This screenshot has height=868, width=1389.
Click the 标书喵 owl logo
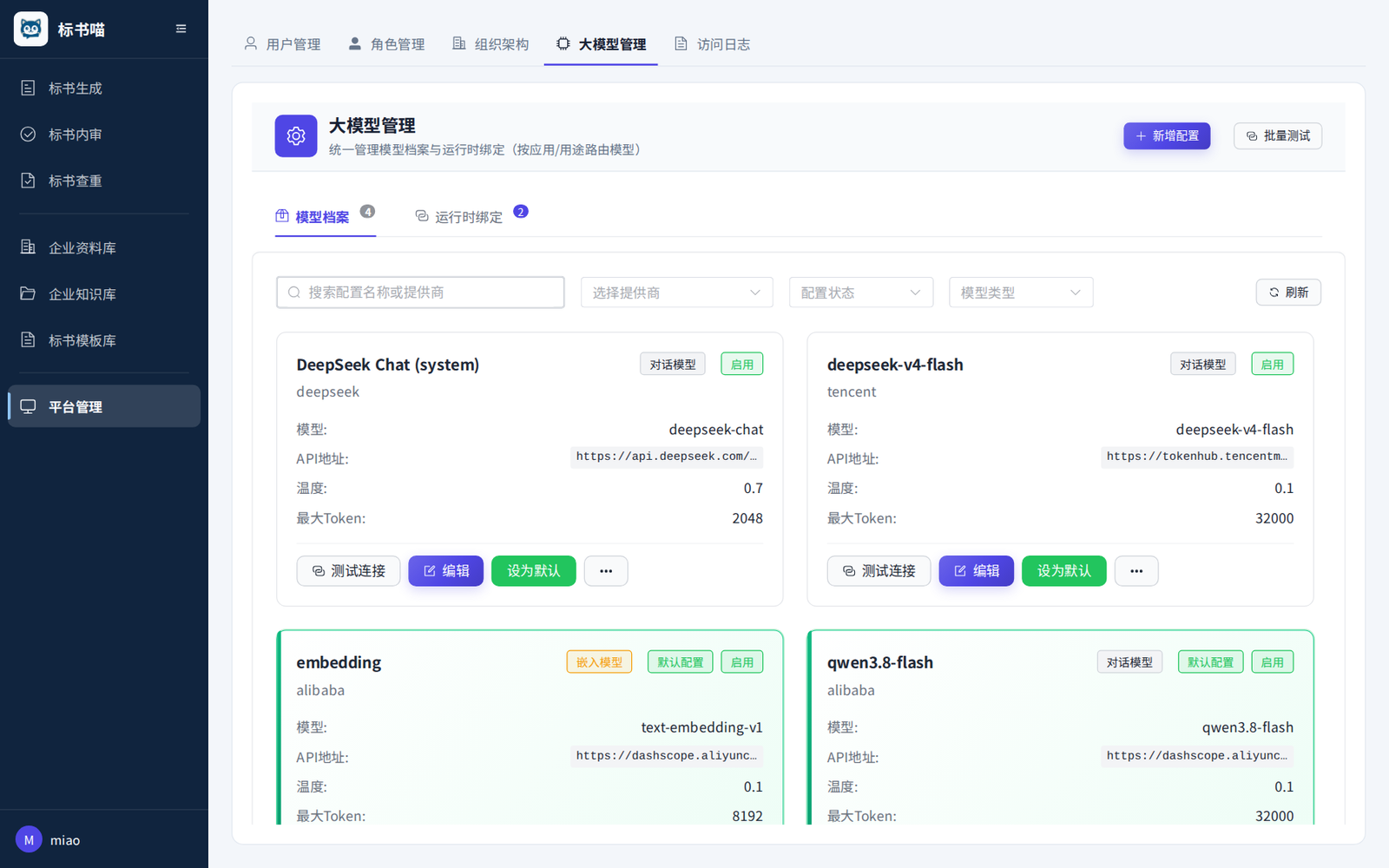click(31, 30)
